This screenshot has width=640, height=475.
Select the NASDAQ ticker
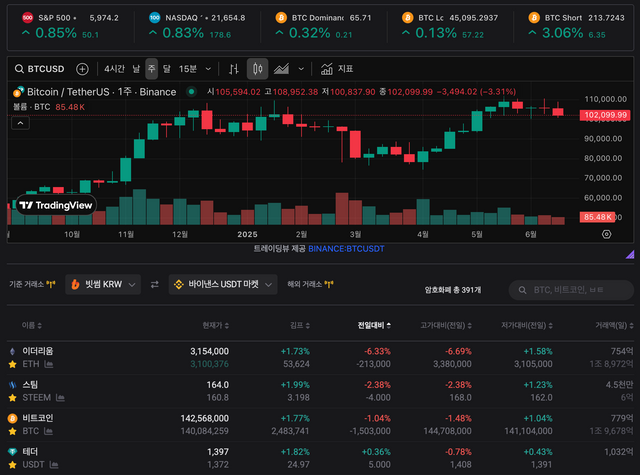click(x=197, y=26)
